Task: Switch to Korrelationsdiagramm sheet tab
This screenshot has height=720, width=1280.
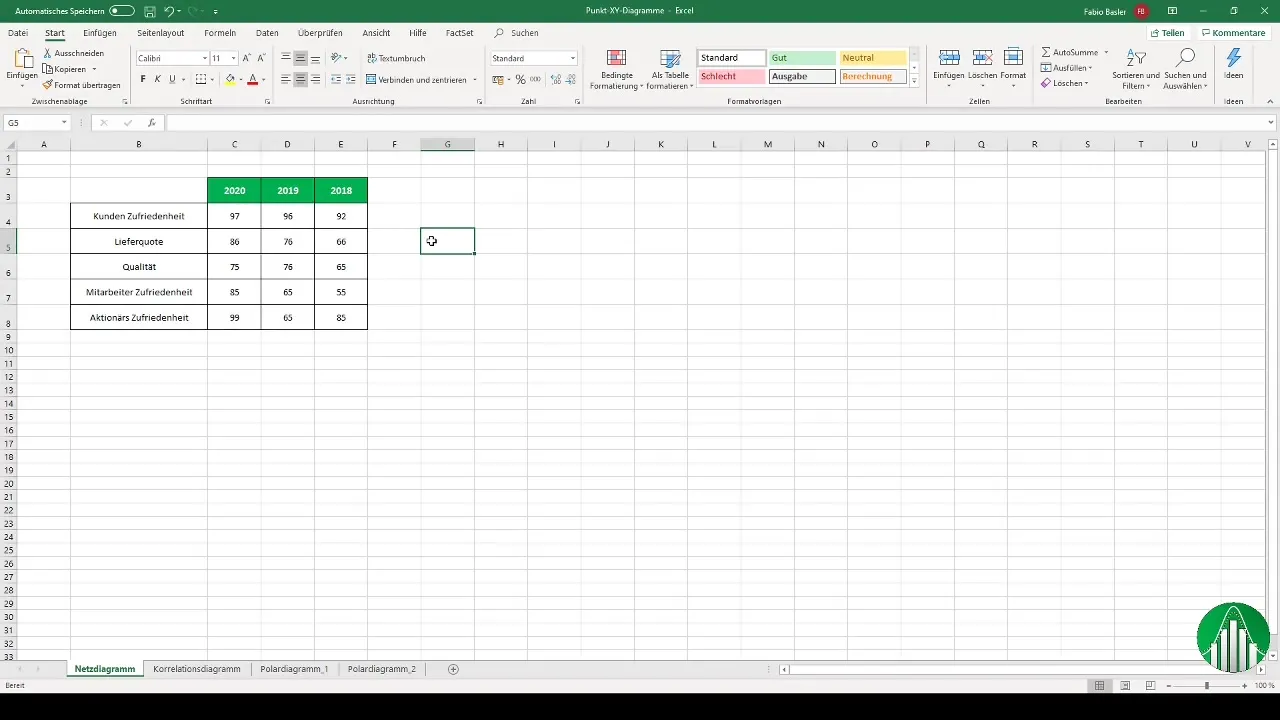Action: (x=197, y=669)
